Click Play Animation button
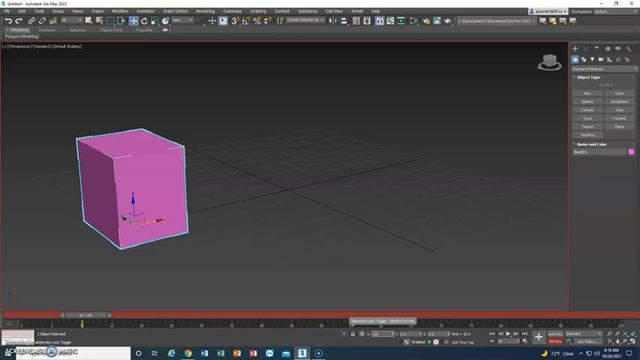The image size is (640, 360). (508, 334)
